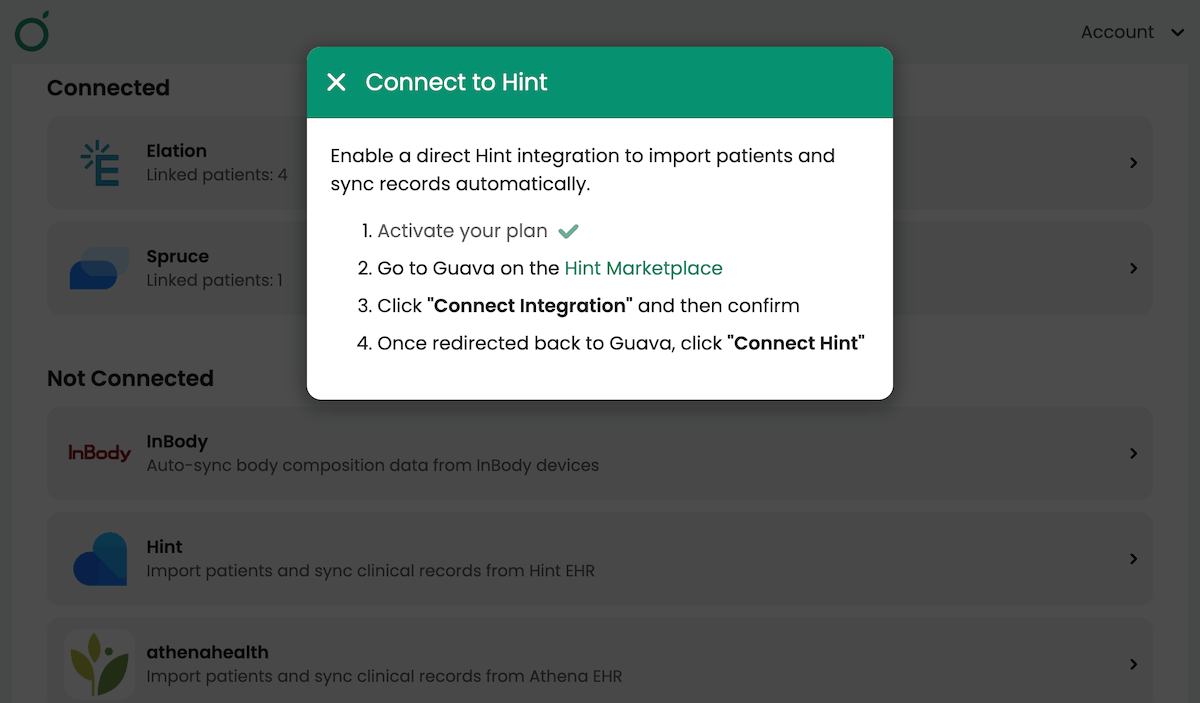Click the InBody logo icon
Image resolution: width=1200 pixels, height=703 pixels.
pos(99,453)
